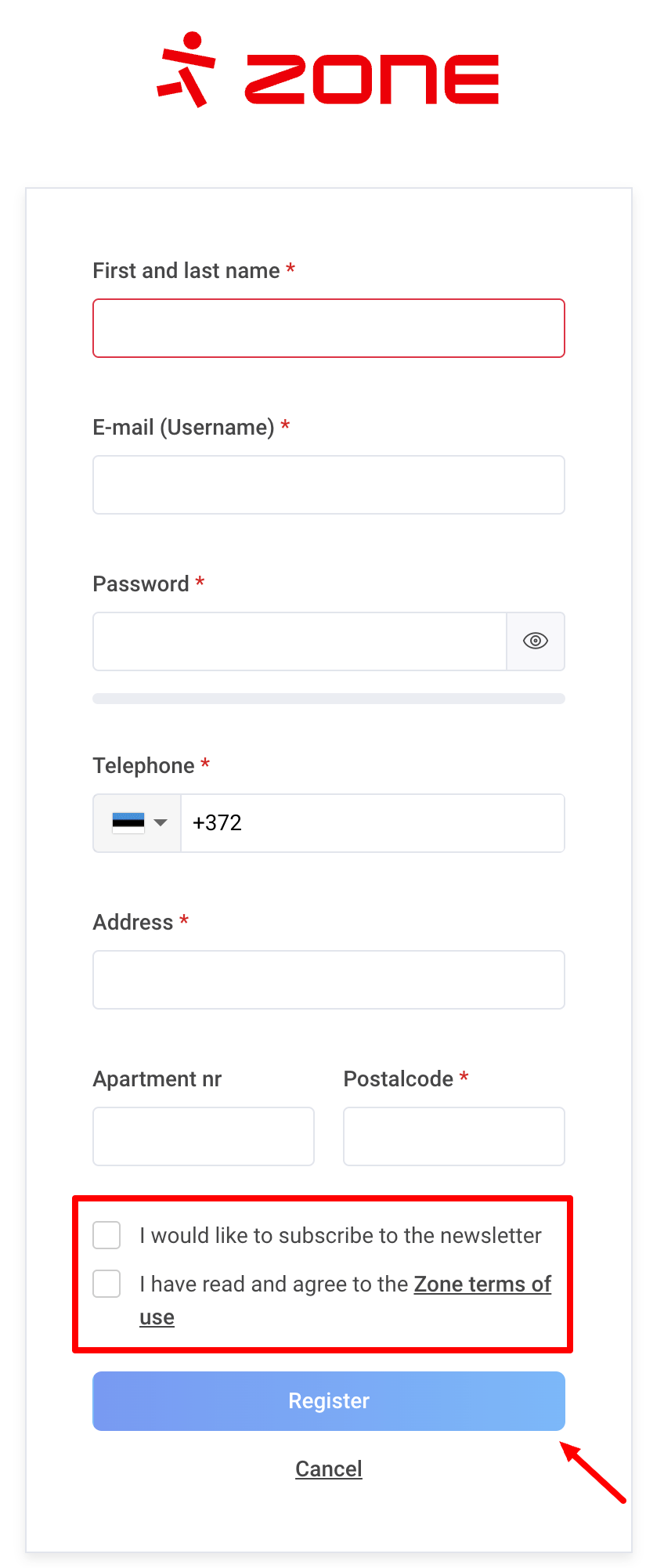664x1568 pixels.
Task: Click the Apartment nr input box
Action: [x=204, y=1136]
